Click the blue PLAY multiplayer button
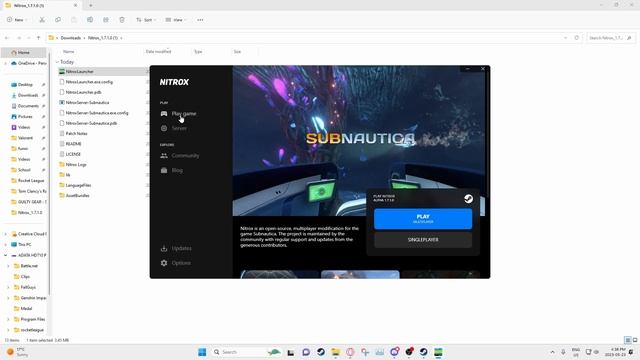640x360 pixels. (x=423, y=219)
